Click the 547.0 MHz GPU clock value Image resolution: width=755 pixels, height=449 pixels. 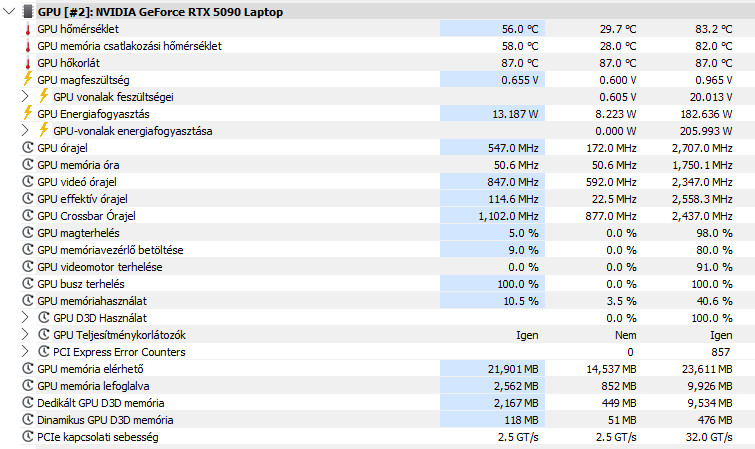(x=513, y=148)
